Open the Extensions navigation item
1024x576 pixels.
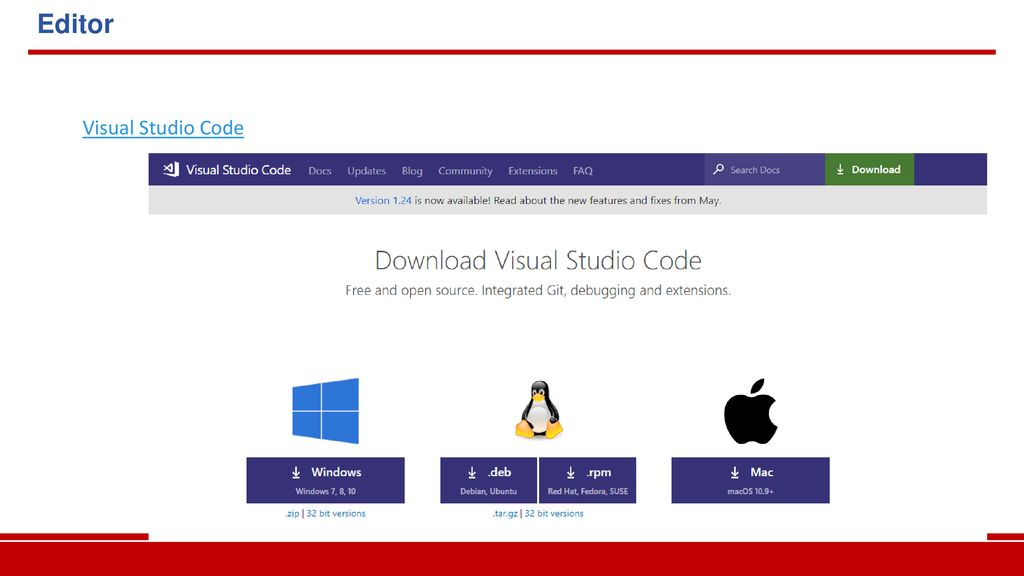click(533, 170)
